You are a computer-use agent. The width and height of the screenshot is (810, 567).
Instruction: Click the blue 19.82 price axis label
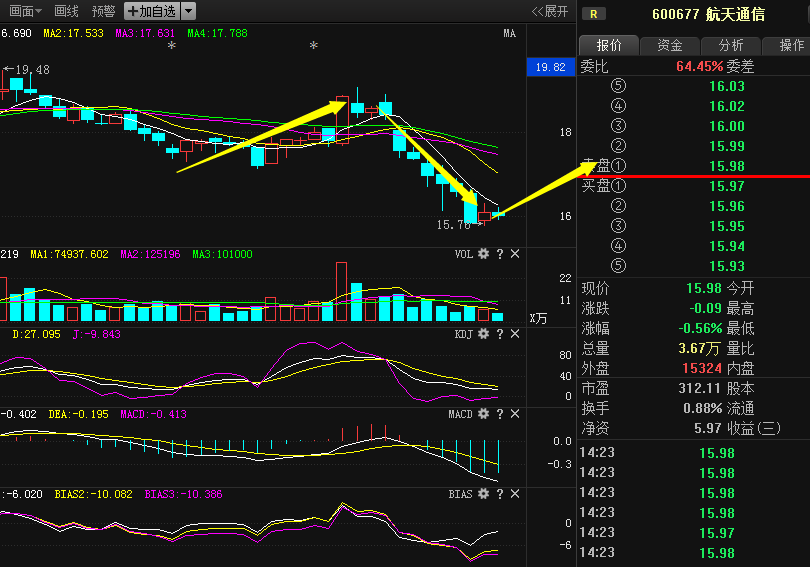(x=551, y=67)
